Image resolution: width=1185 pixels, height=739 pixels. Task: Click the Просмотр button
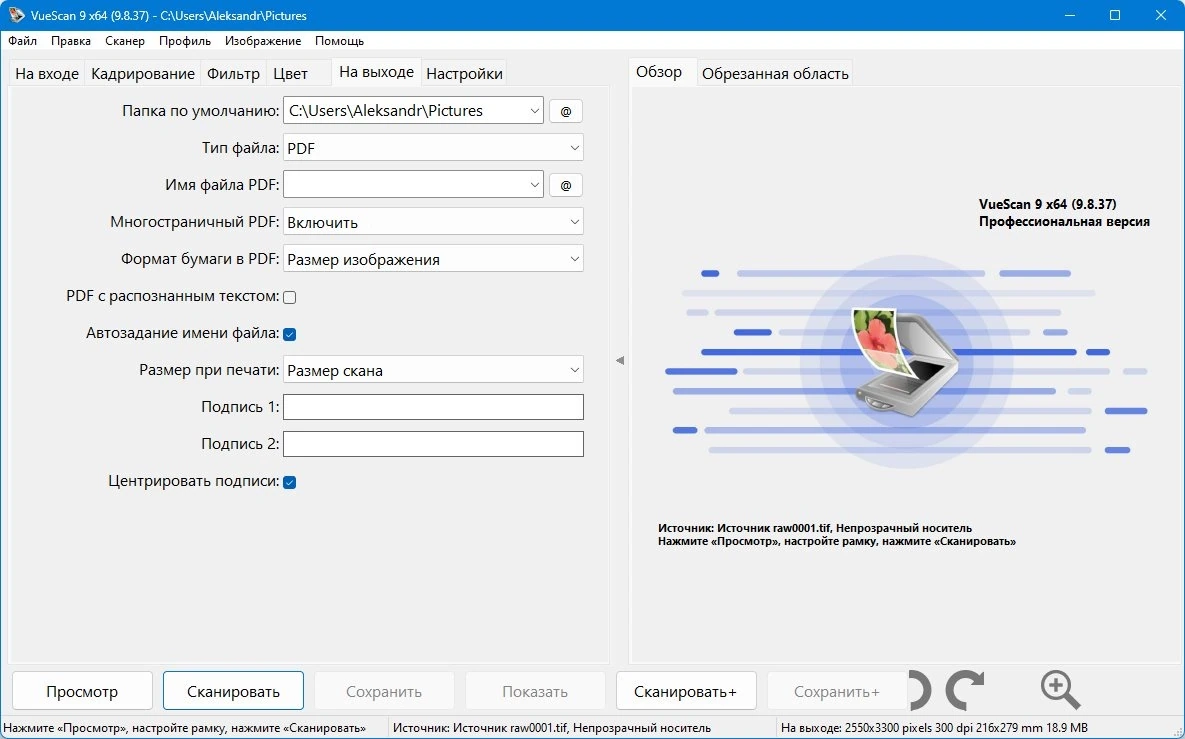(82, 691)
